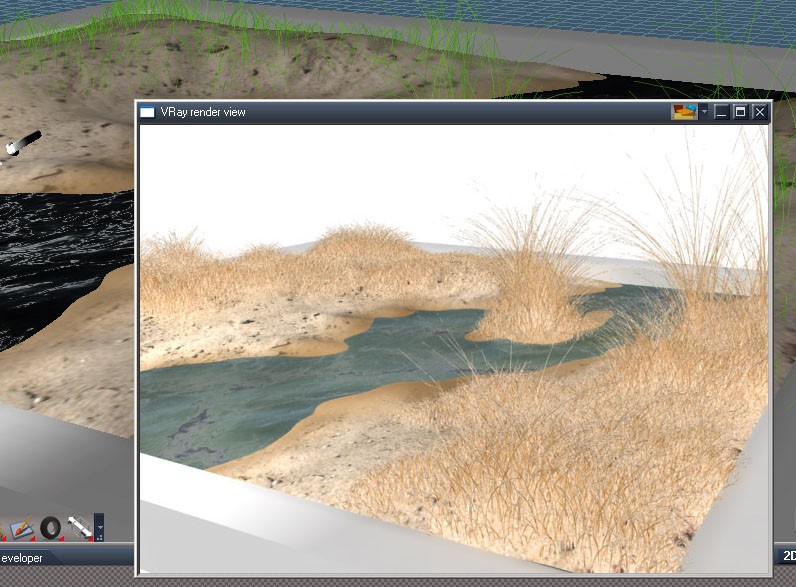Switch to the 2D tab
This screenshot has width=796, height=587.
pyautogui.click(x=787, y=555)
